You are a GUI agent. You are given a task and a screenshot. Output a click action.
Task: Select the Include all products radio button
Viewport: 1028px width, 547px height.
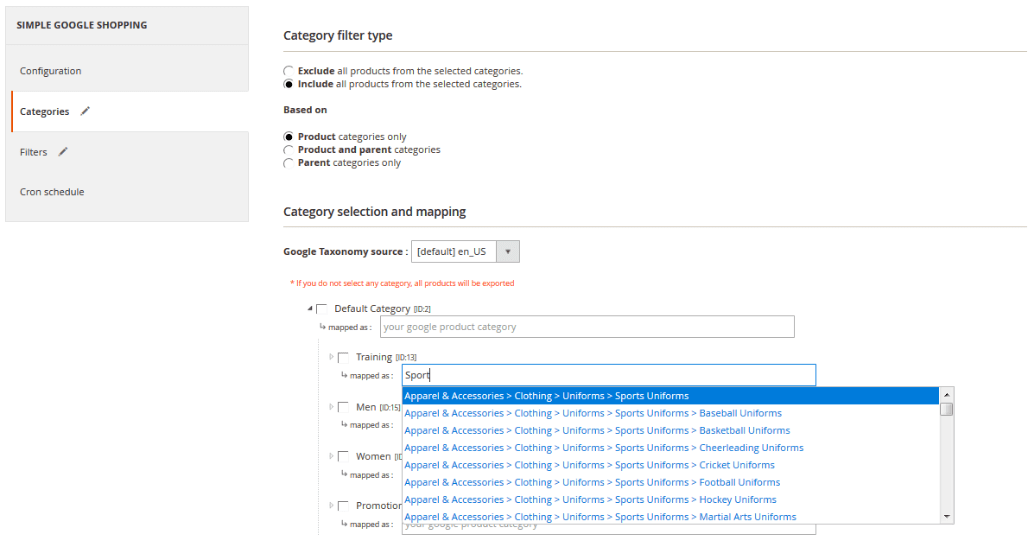pos(288,84)
